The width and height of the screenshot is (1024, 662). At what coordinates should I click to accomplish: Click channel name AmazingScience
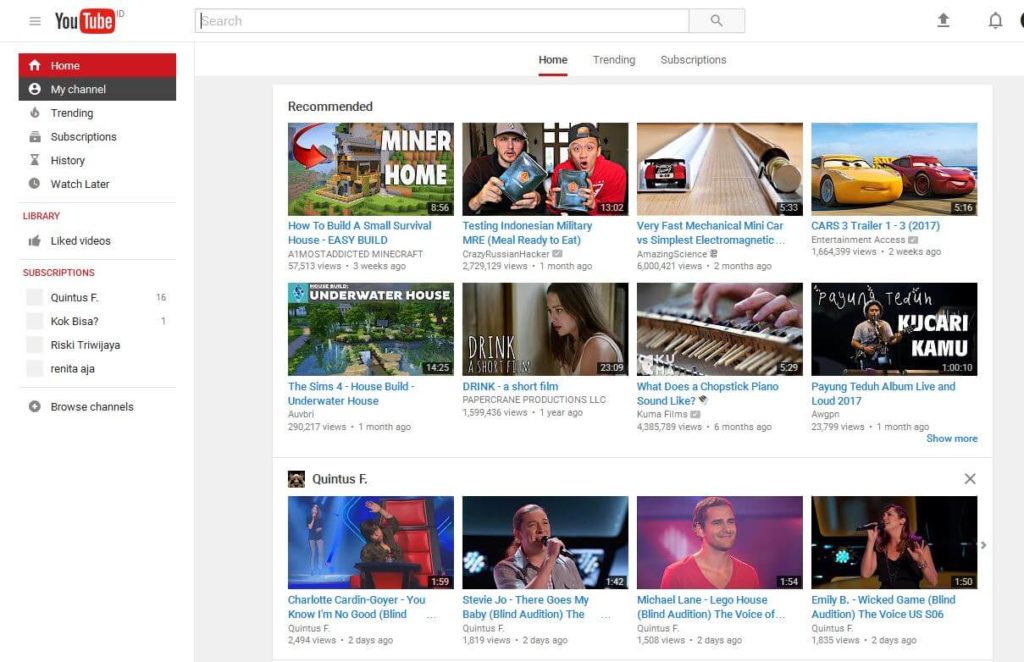[x=672, y=254]
